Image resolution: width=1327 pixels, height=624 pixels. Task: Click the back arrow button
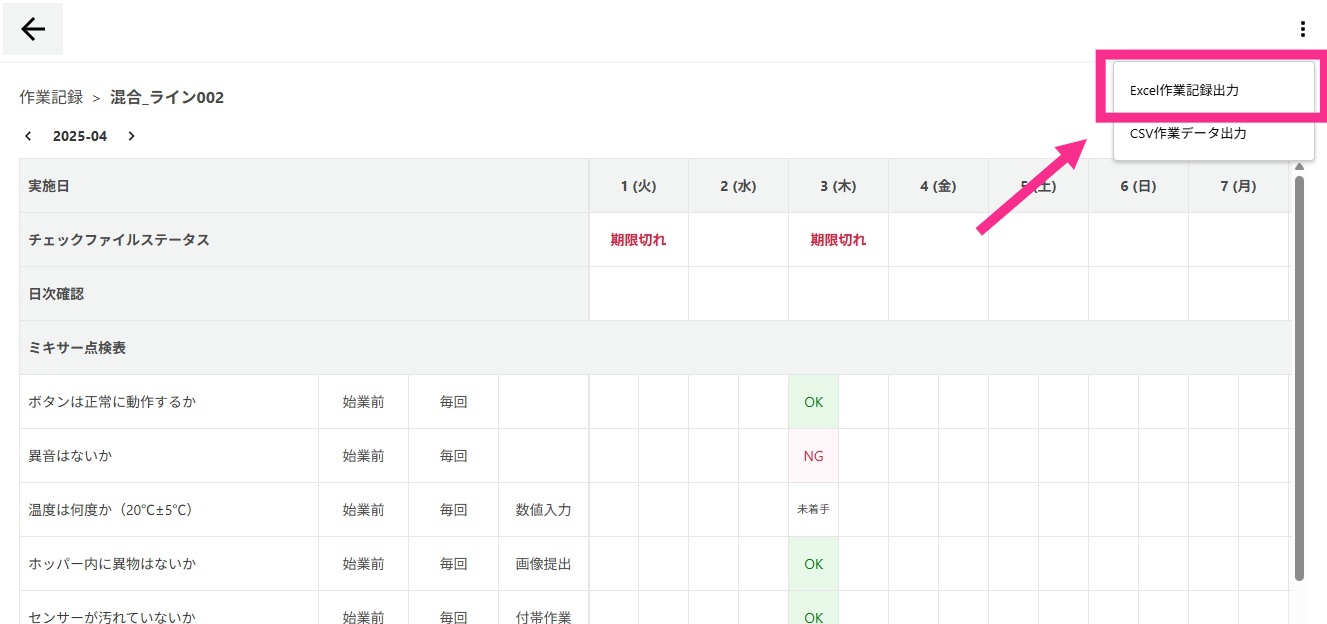(x=33, y=29)
